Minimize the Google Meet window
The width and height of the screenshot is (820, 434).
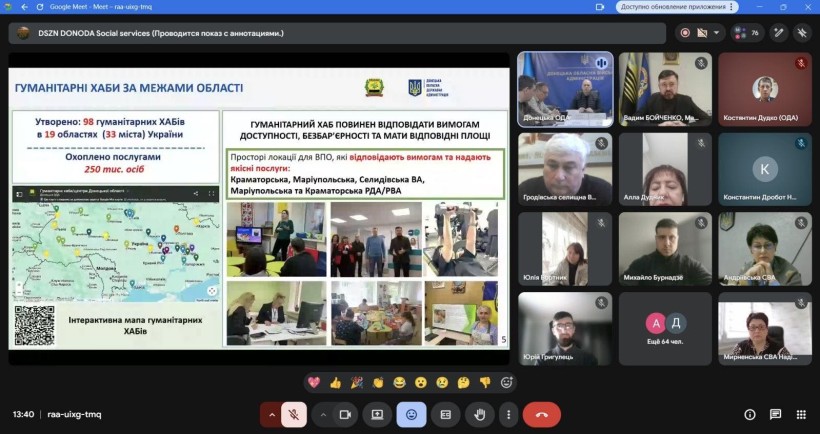[760, 7]
